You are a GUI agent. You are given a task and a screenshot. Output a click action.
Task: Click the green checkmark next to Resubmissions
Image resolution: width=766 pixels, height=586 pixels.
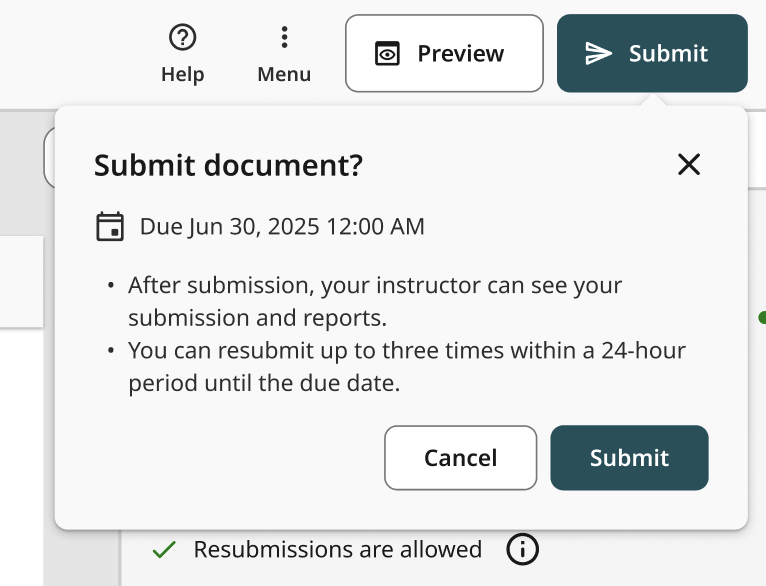pos(164,549)
